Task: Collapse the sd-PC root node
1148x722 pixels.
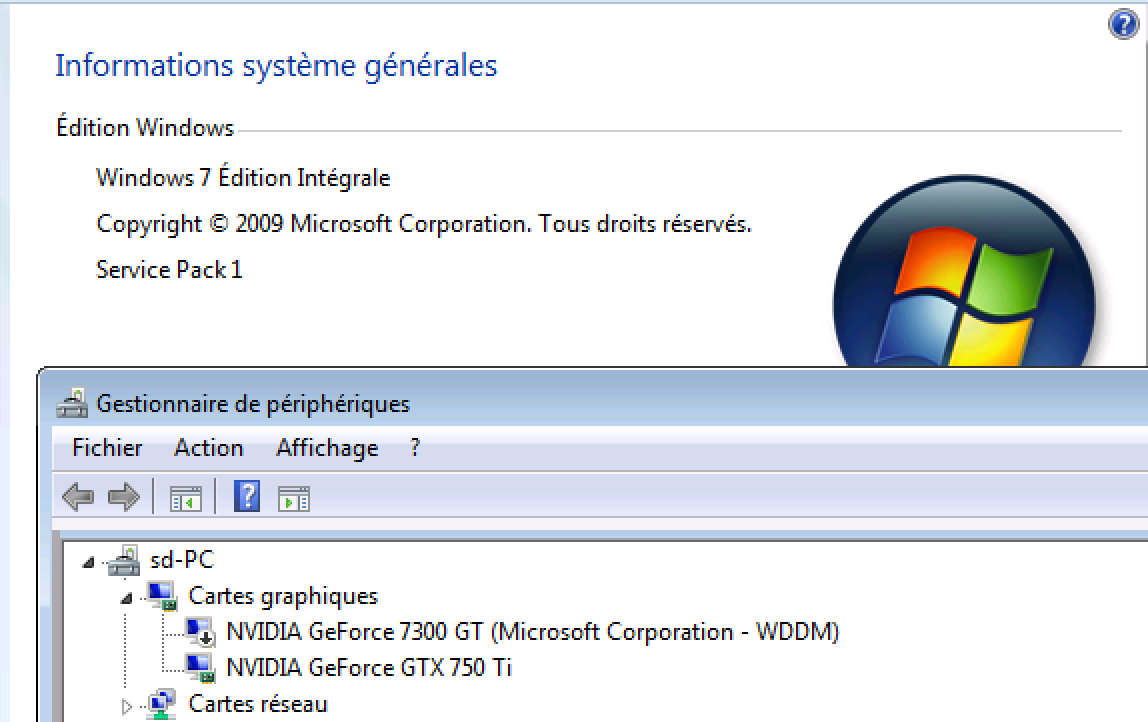Action: point(89,562)
